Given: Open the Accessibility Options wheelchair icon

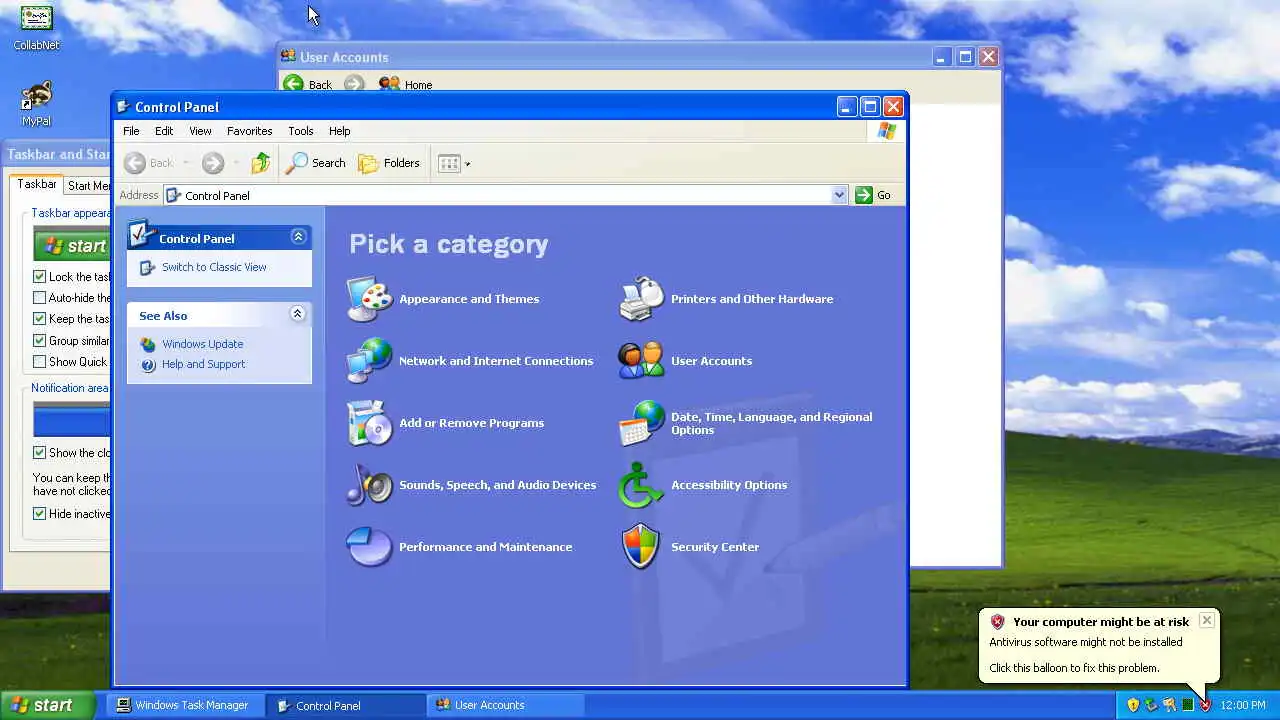Looking at the screenshot, I should point(641,485).
